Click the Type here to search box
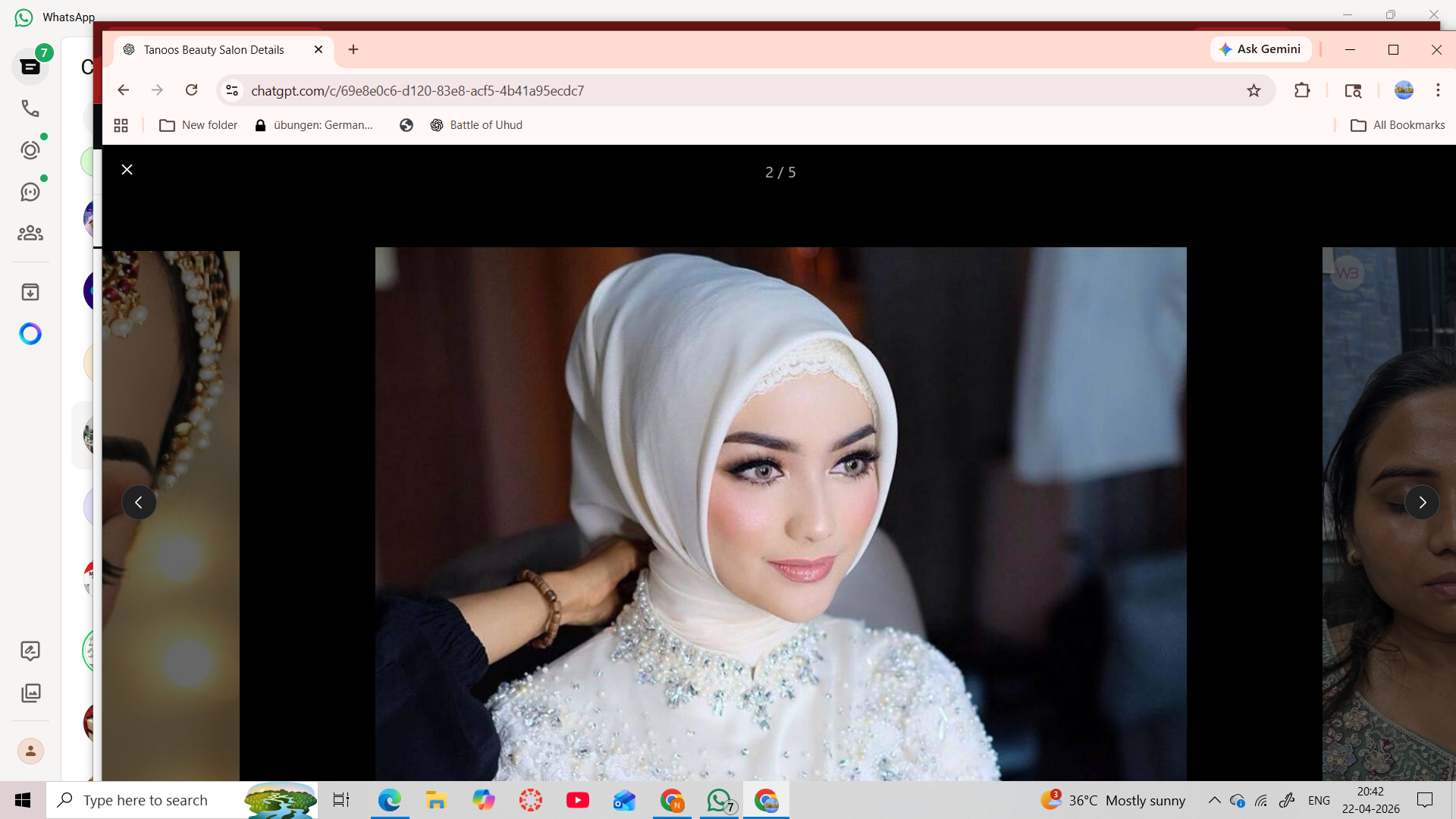Screen dimensions: 1456x819 click(x=182, y=800)
